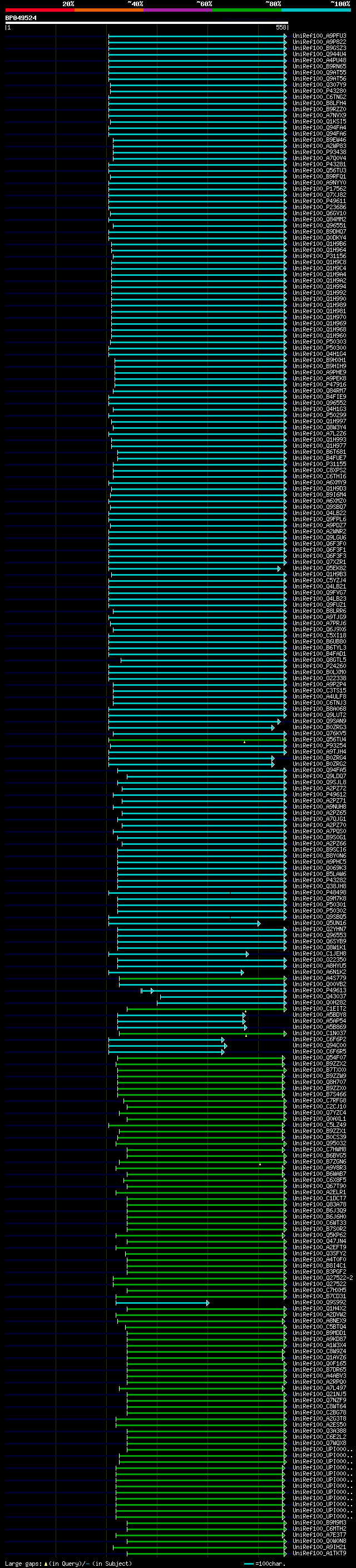The width and height of the screenshot is (356, 1568).
Task: Click the short cyan alignment bar for Q5UN16
Action: tap(184, 923)
